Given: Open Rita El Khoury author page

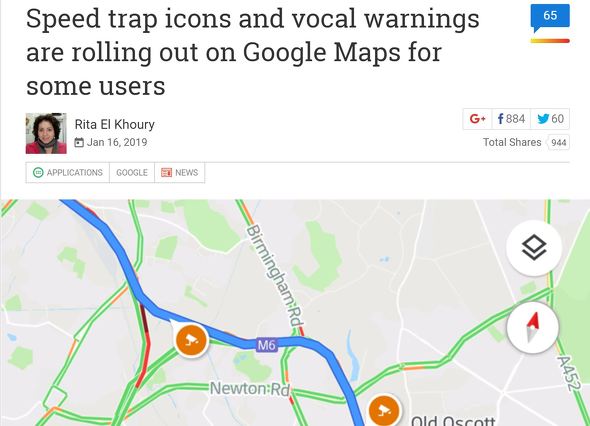Looking at the screenshot, I should [x=115, y=124].
